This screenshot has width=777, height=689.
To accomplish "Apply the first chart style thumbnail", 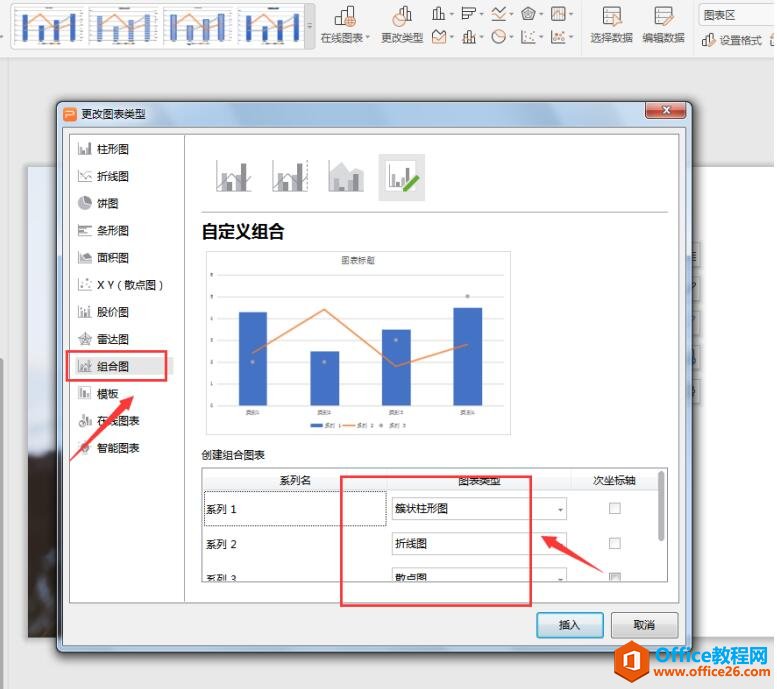I will (x=49, y=26).
